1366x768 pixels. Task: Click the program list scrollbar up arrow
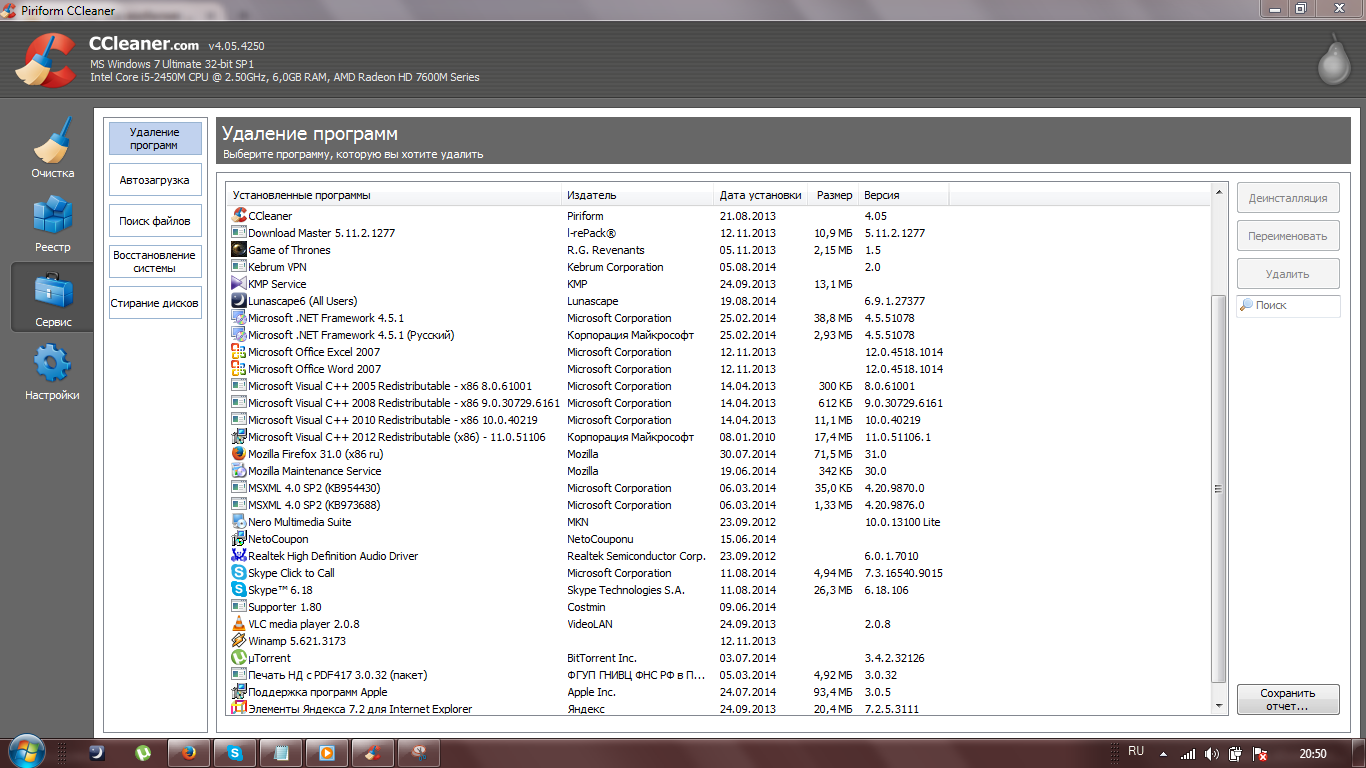click(1218, 191)
